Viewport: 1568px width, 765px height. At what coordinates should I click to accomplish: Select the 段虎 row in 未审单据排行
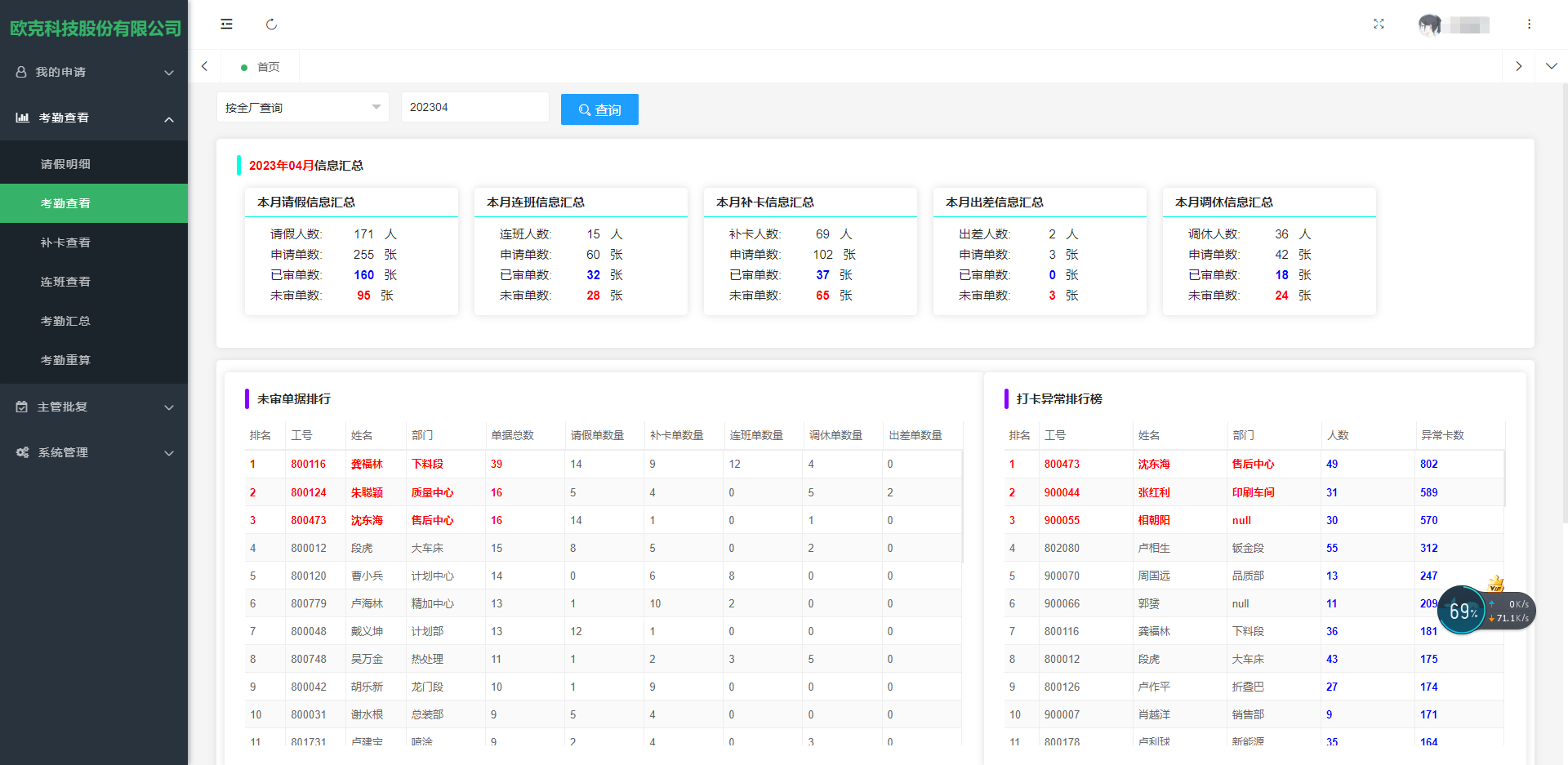[x=604, y=548]
